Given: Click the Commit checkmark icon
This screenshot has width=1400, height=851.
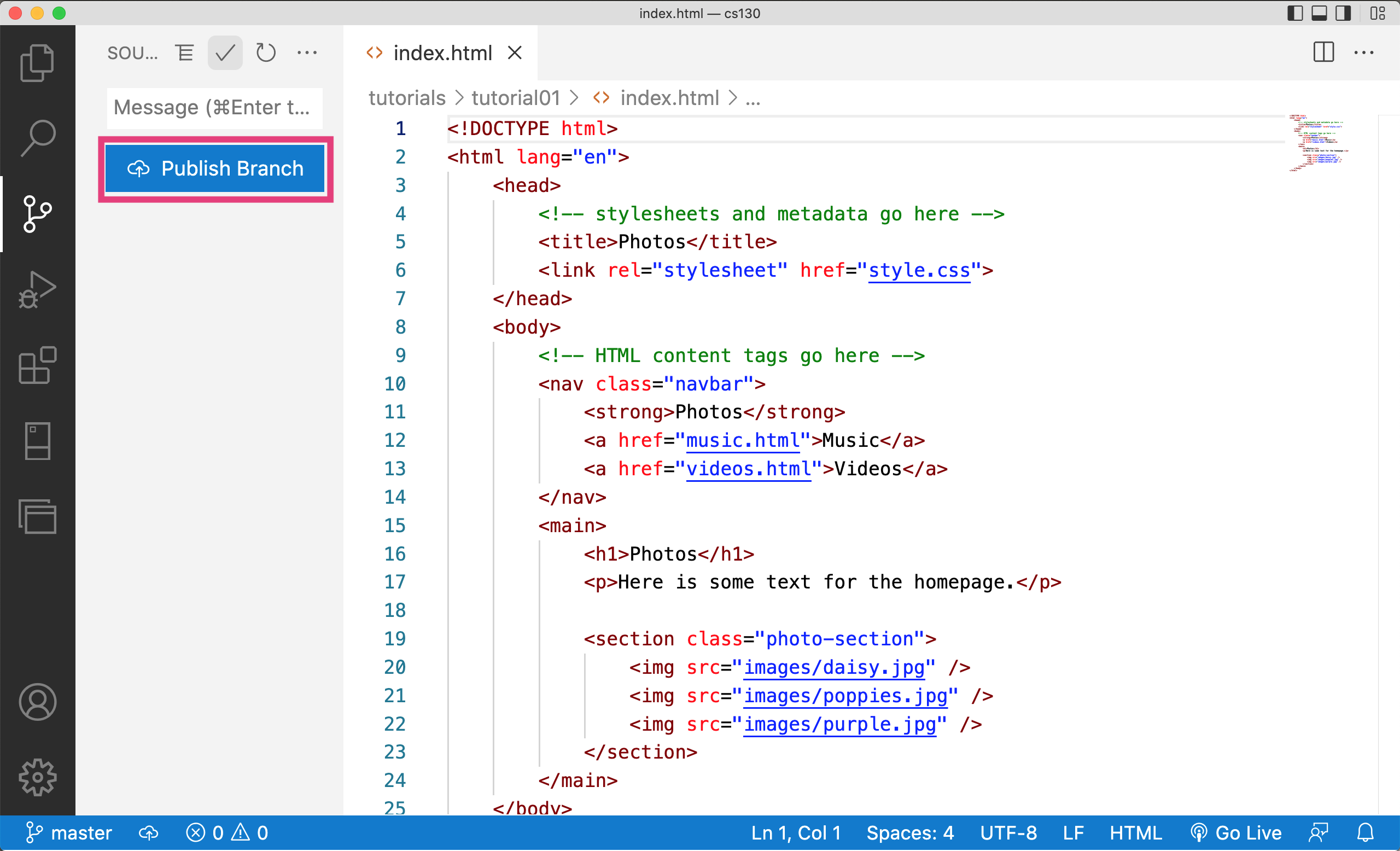Looking at the screenshot, I should (x=225, y=53).
